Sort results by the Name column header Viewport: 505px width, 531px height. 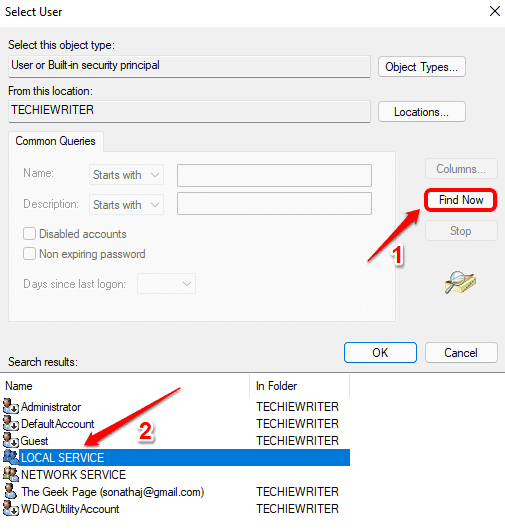(126, 386)
